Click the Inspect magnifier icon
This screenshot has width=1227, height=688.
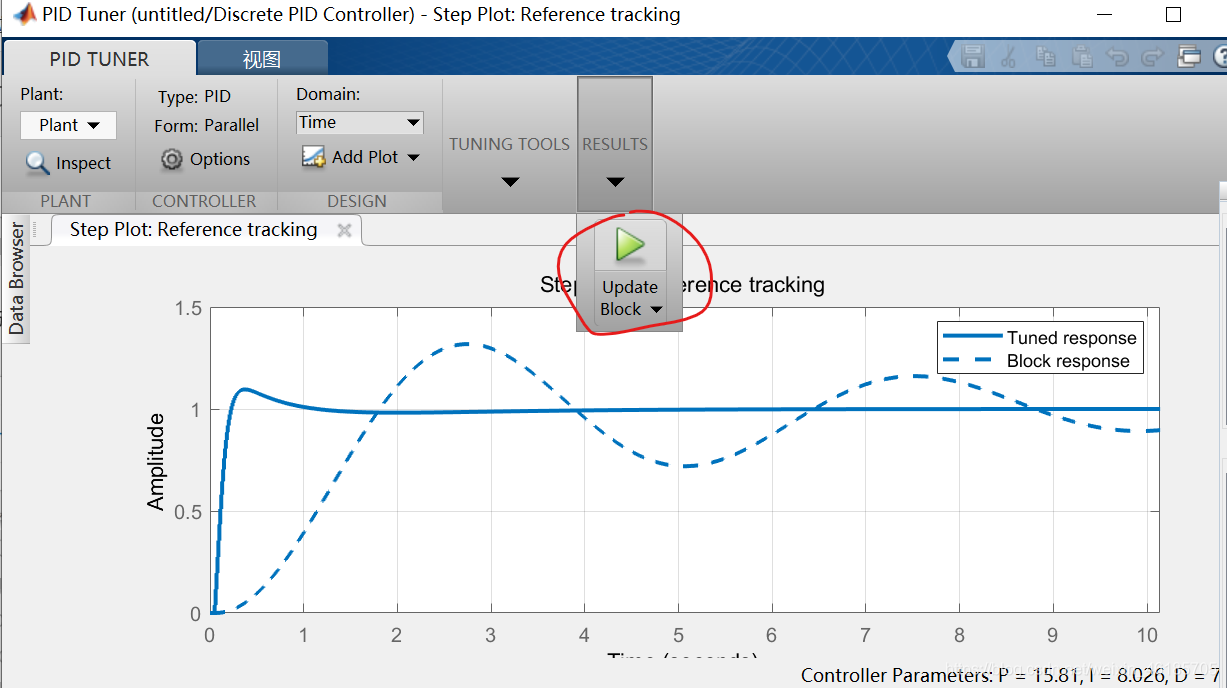(37, 163)
